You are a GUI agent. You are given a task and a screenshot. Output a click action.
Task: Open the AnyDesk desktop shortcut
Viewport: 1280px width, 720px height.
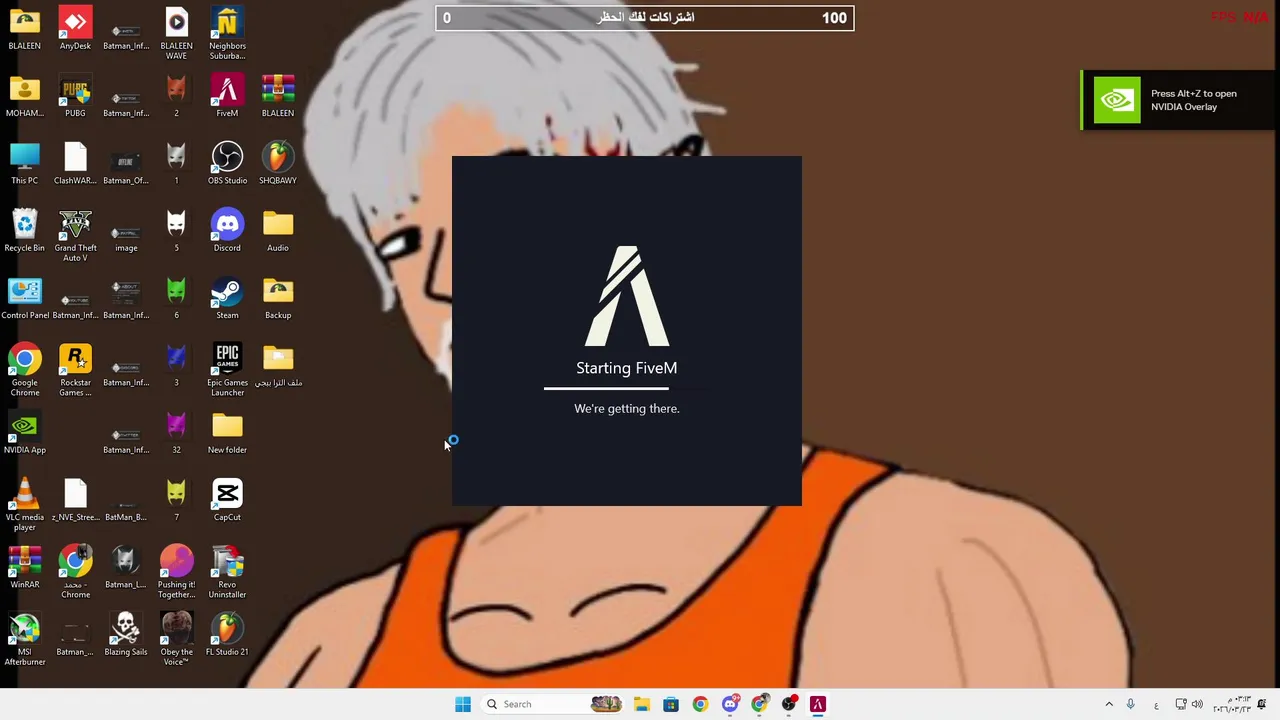click(75, 29)
